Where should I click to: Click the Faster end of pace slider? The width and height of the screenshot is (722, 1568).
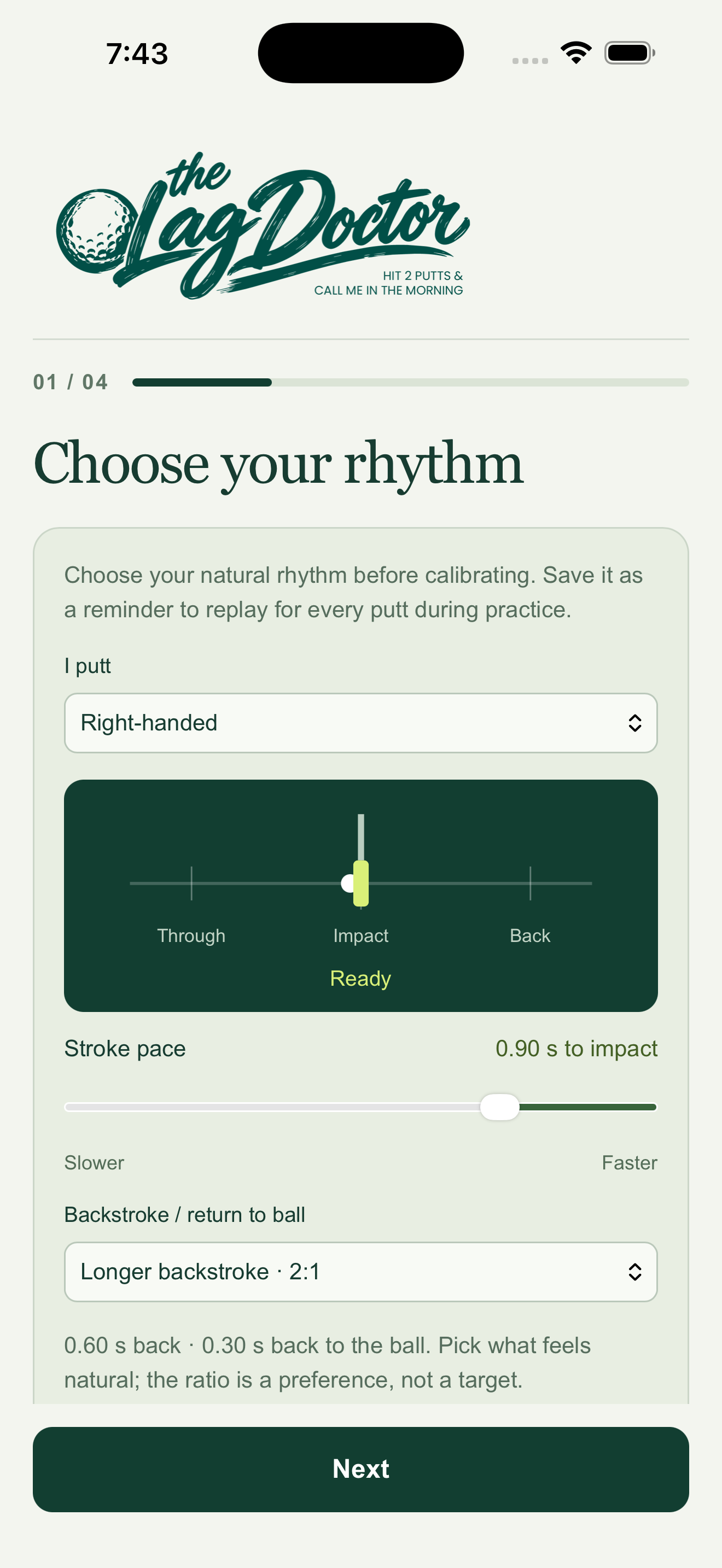point(630,1163)
